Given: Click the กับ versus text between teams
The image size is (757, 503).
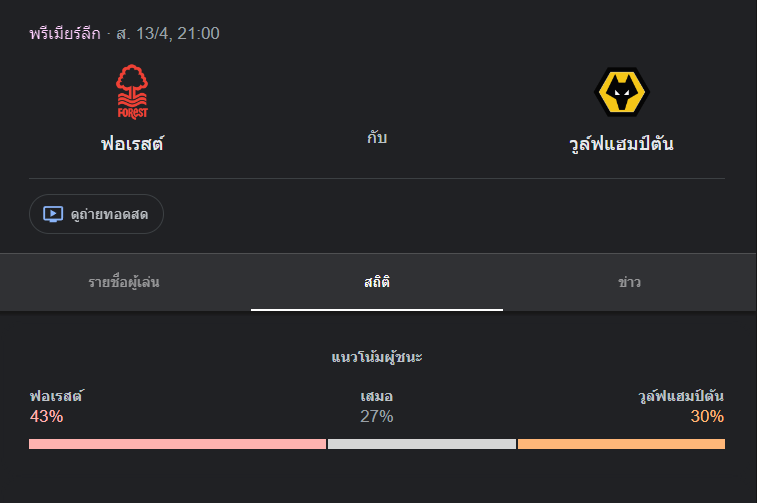Looking at the screenshot, I should point(377,138).
